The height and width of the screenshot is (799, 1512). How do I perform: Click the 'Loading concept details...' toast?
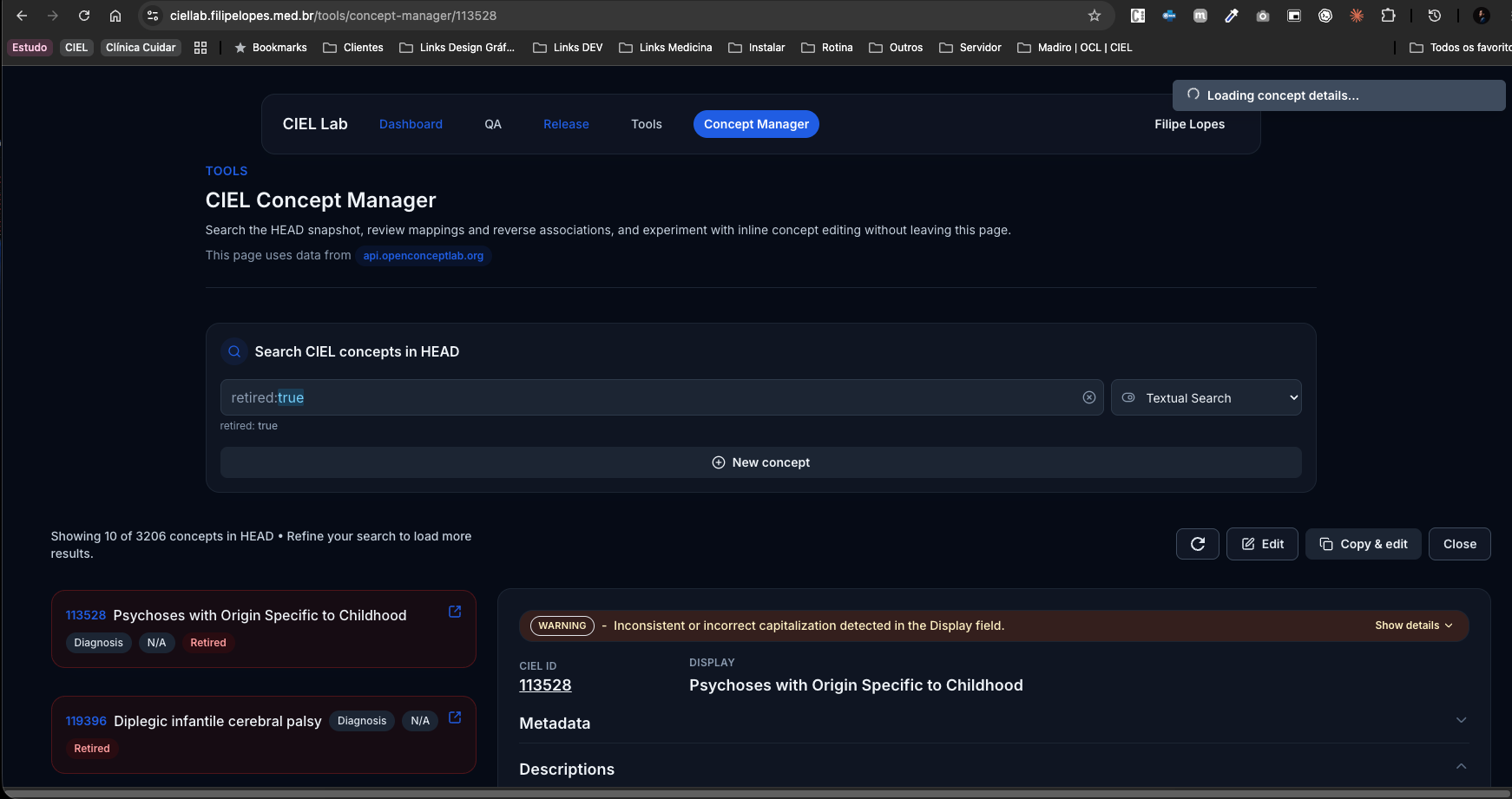coord(1338,95)
